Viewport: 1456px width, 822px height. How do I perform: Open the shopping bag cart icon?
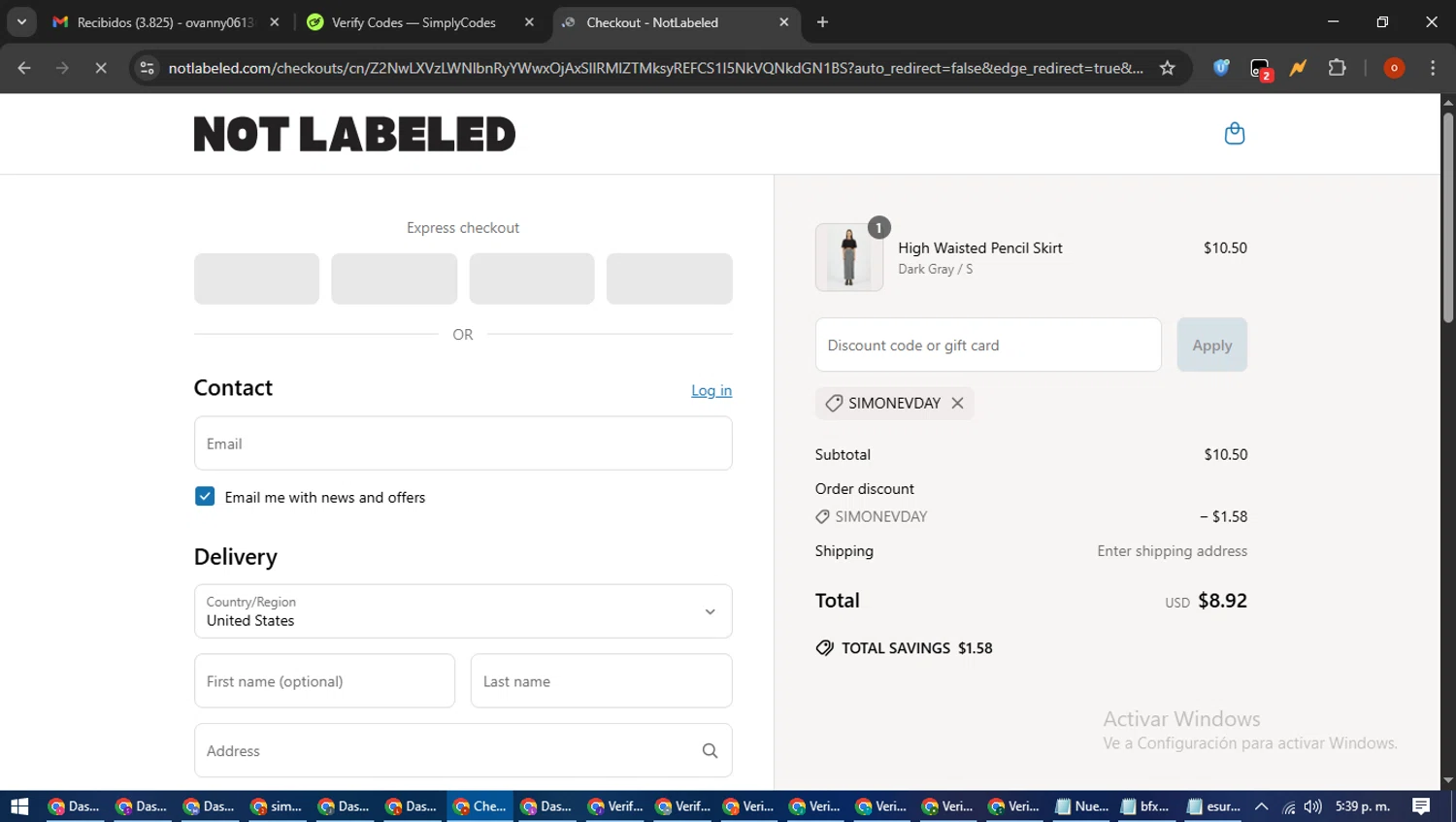[1235, 133]
